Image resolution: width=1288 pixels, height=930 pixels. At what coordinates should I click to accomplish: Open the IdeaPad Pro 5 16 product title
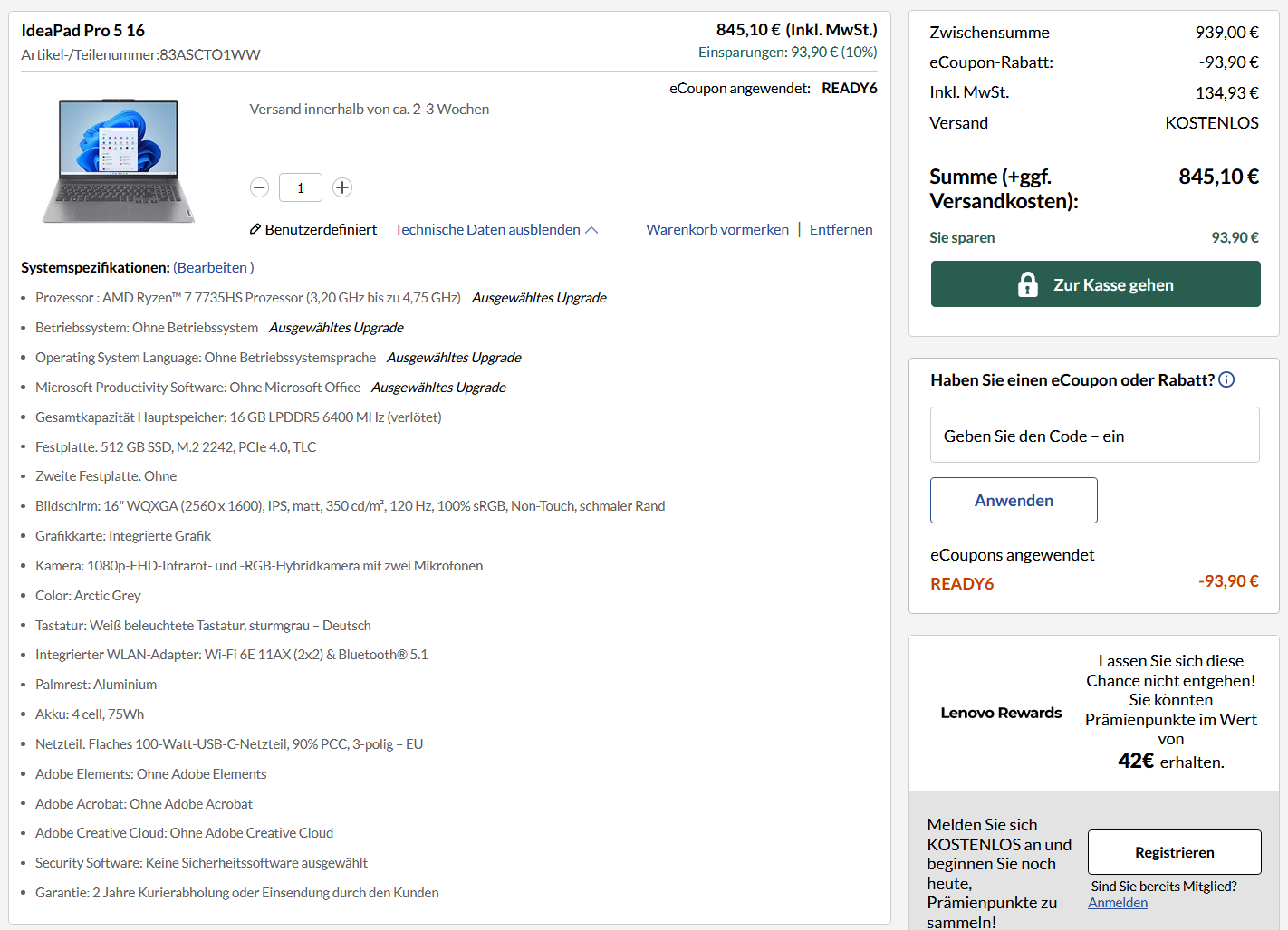point(82,30)
